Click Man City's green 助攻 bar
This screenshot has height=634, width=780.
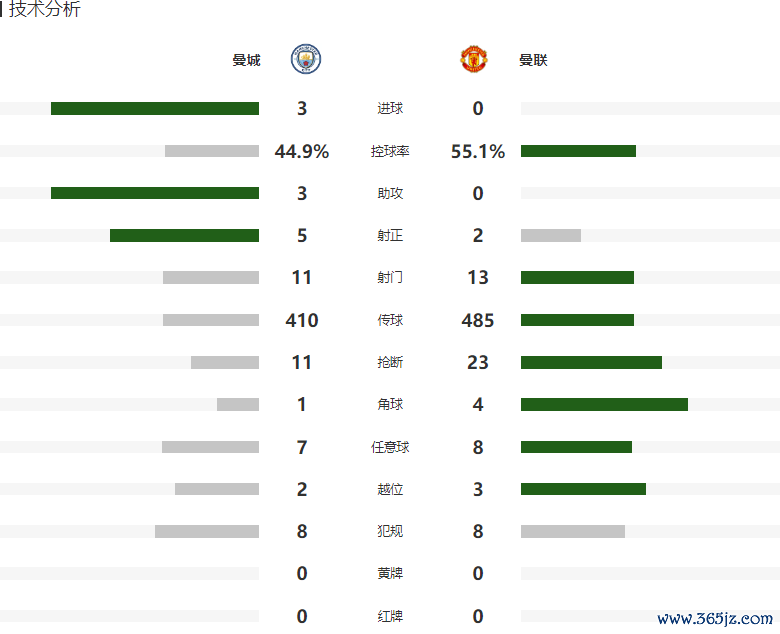coord(155,193)
